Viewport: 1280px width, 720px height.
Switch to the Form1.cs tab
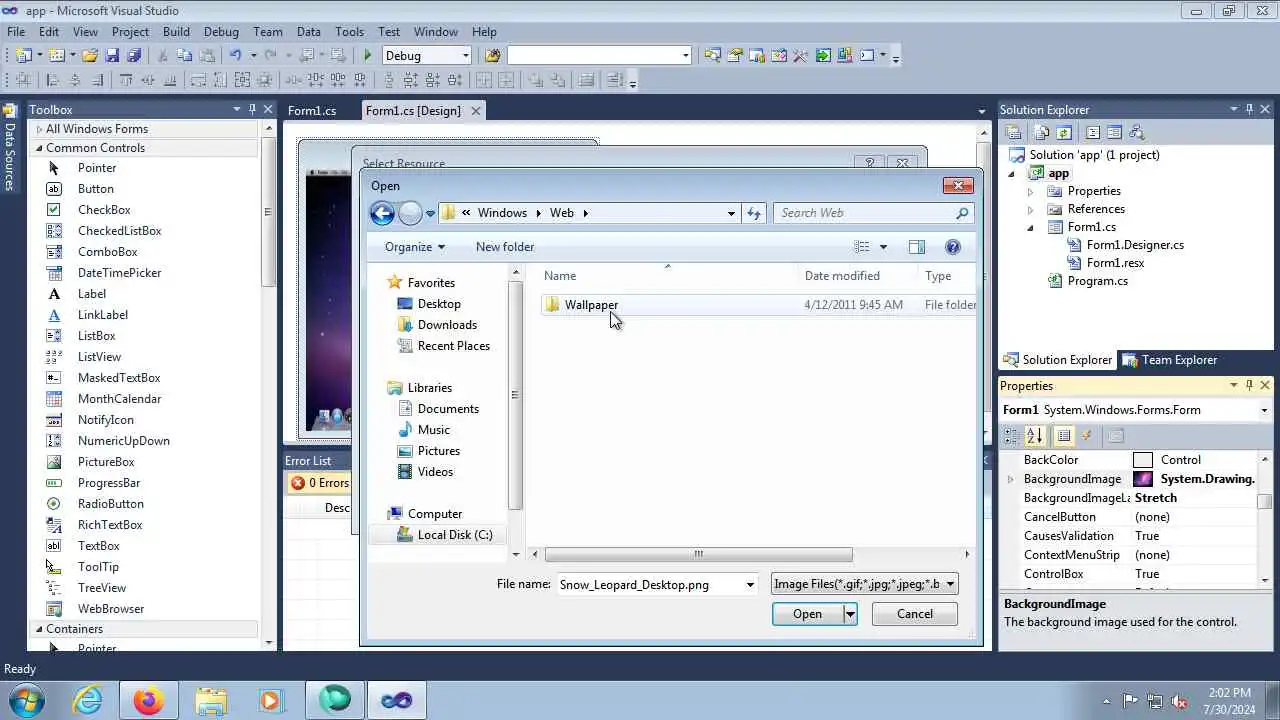(312, 111)
